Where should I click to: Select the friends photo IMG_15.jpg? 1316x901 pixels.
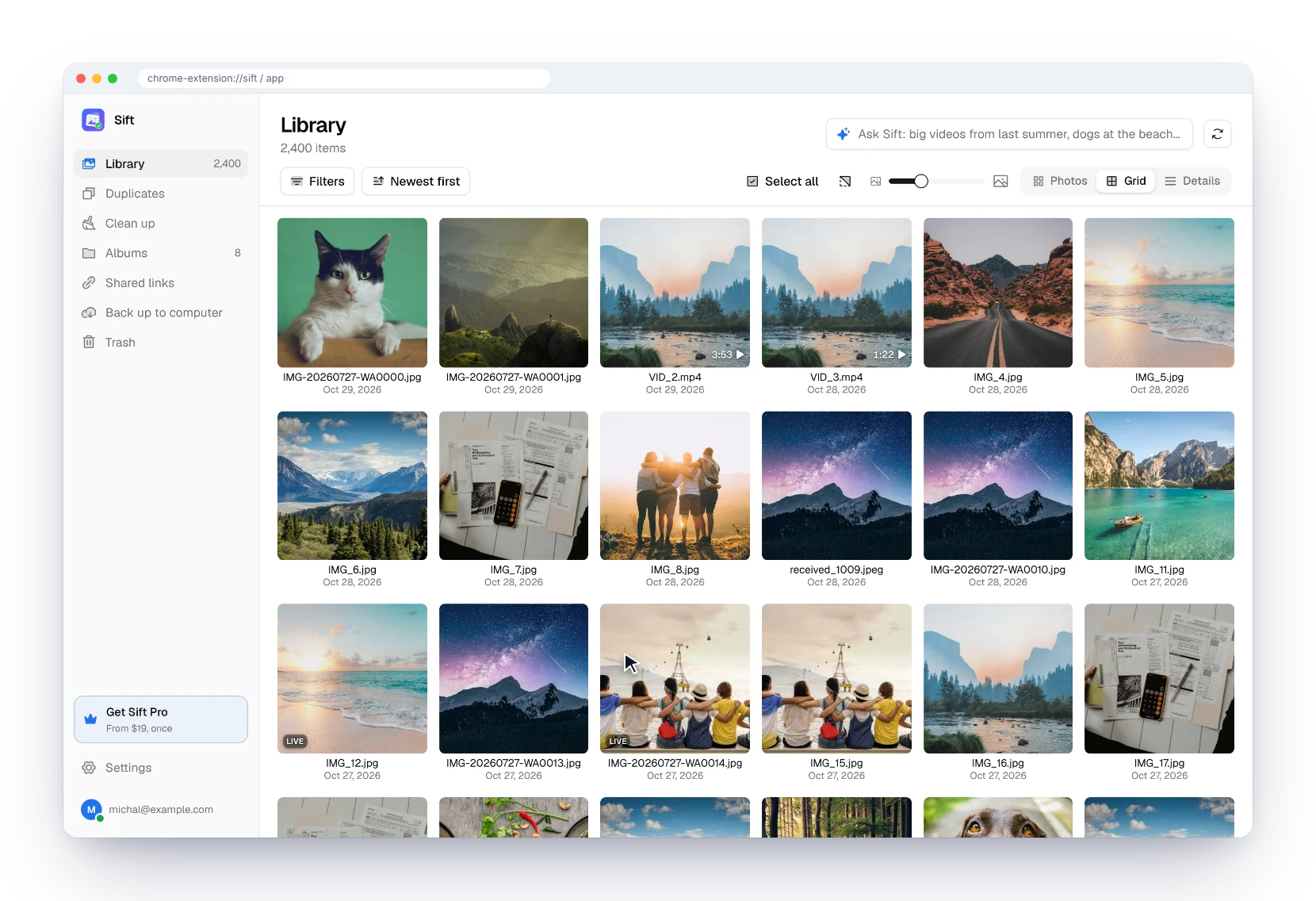[836, 679]
